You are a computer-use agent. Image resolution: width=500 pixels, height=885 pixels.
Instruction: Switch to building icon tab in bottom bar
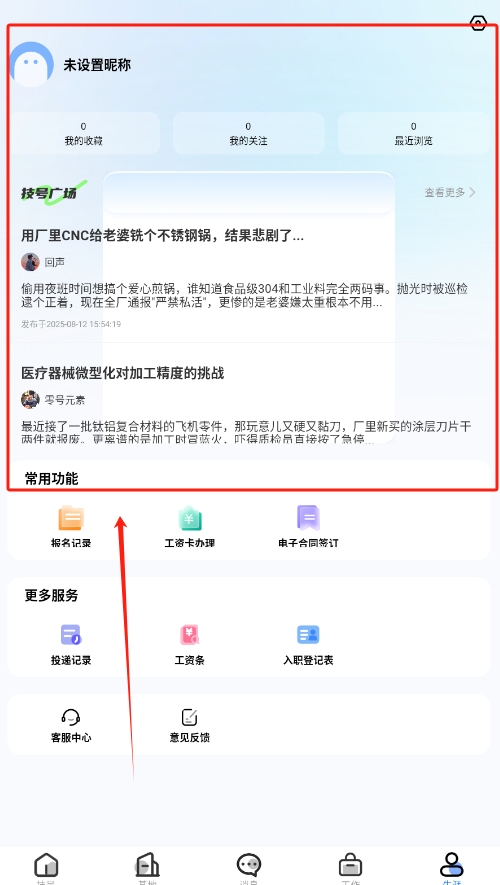pos(147,865)
